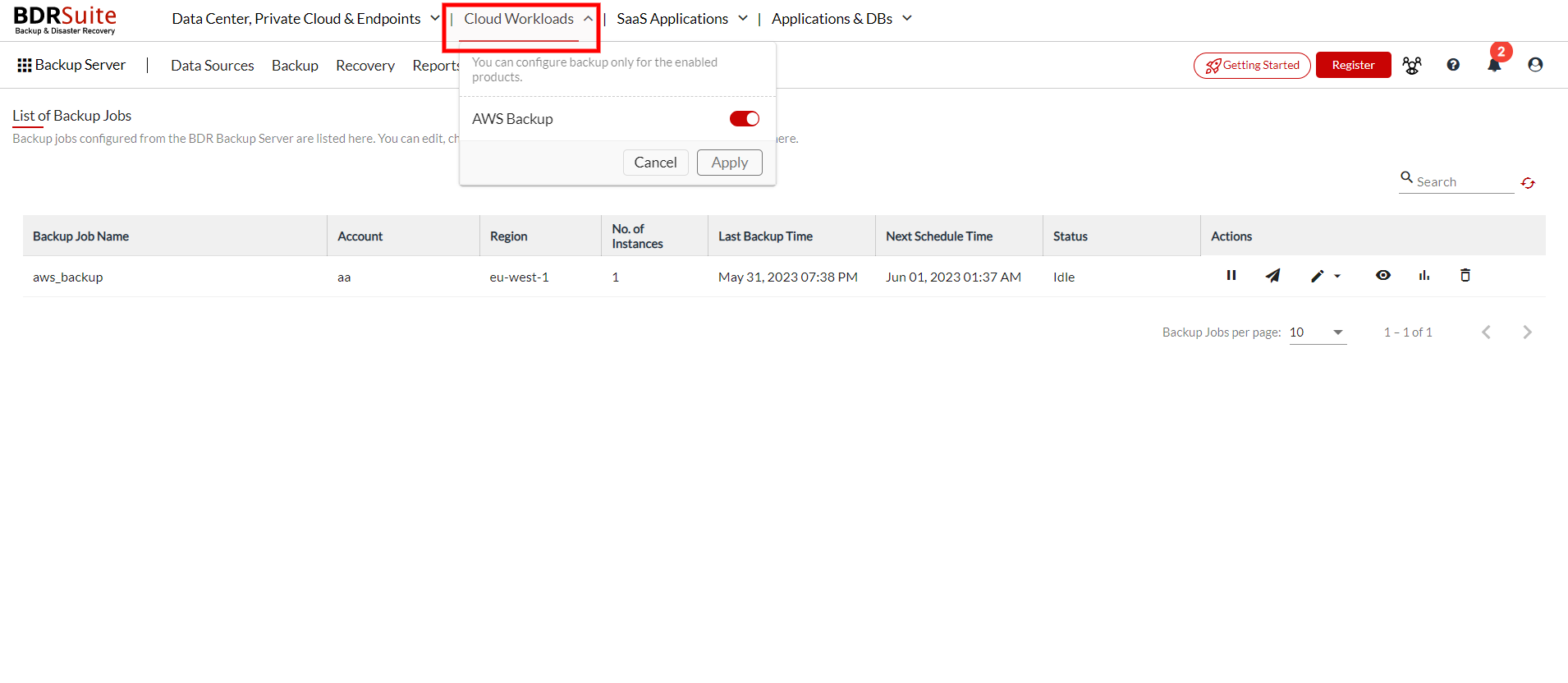
Task: Click the eu-west-1 region cell
Action: click(x=520, y=277)
